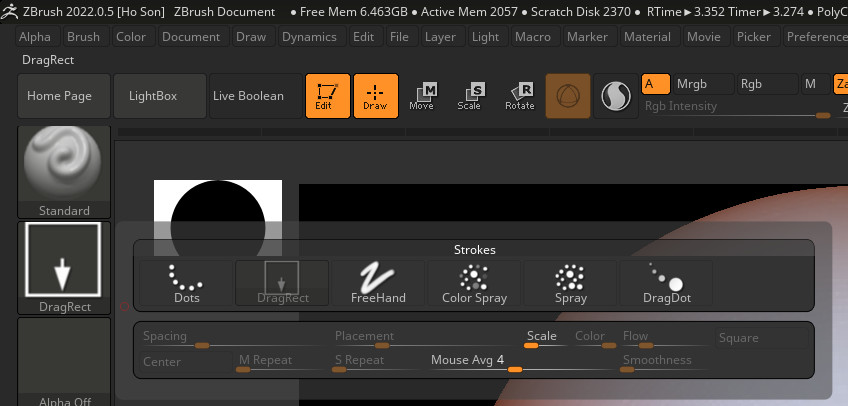This screenshot has height=406, width=848.
Task: Enable the A channel button
Action: [656, 84]
